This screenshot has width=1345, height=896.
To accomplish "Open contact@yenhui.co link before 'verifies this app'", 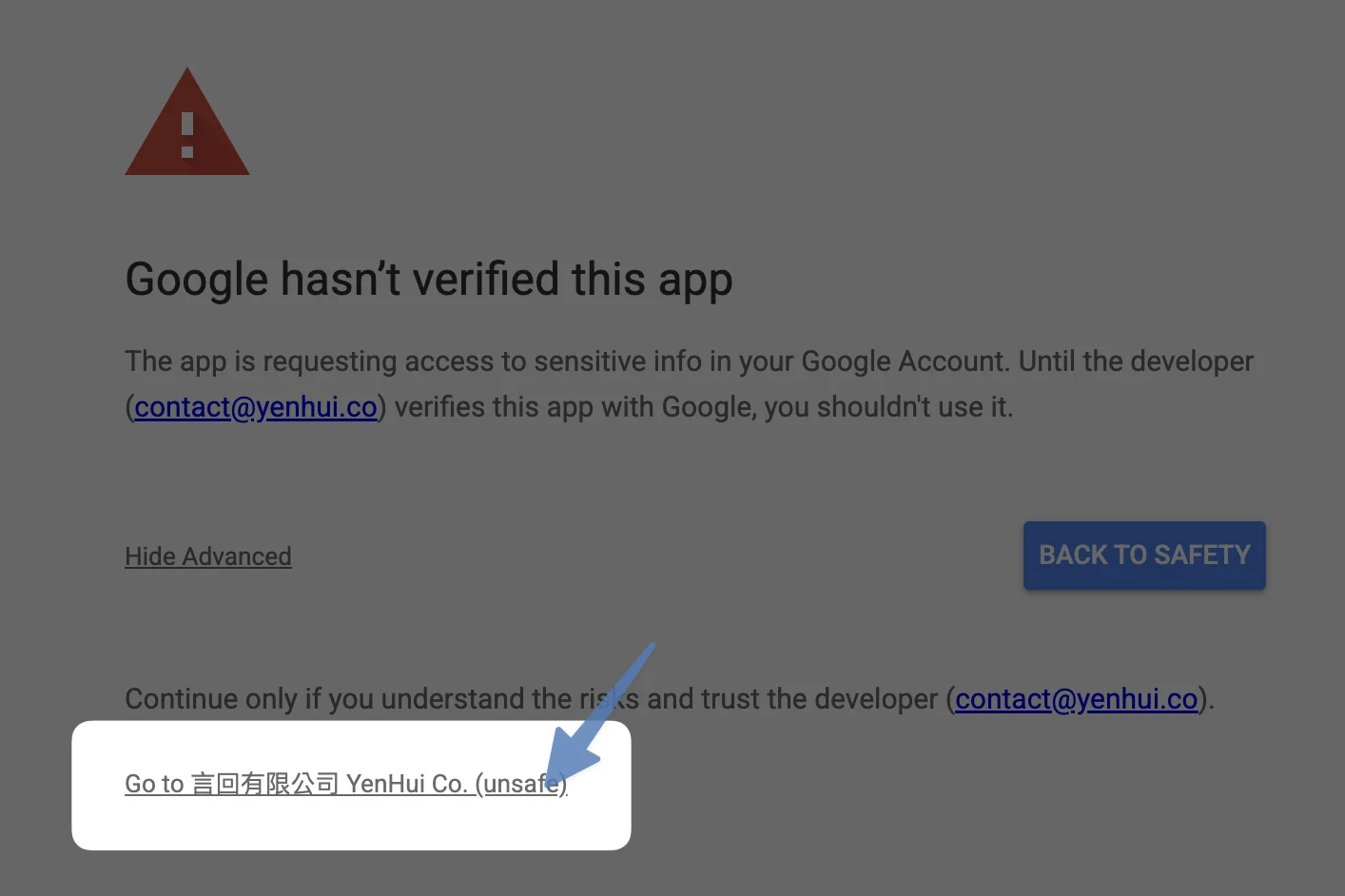I will 256,407.
